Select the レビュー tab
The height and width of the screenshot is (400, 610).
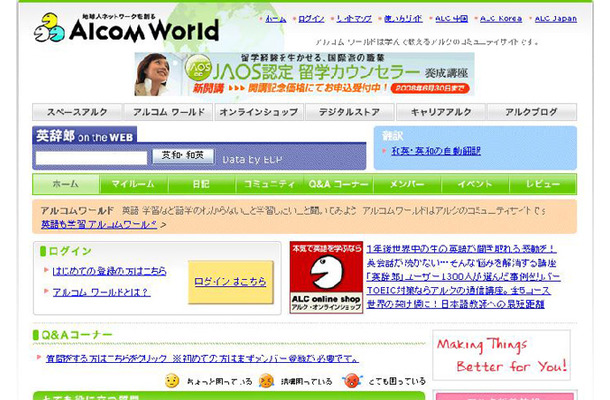click(x=543, y=184)
